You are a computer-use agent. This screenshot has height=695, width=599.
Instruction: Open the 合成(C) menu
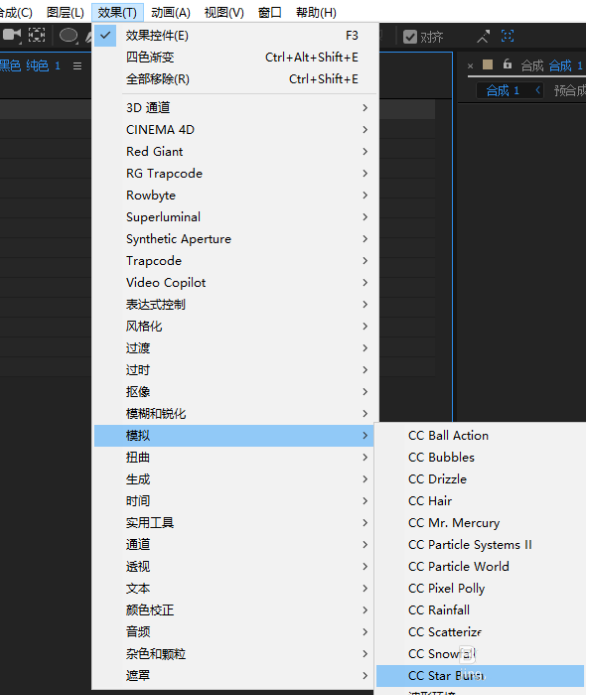[16, 12]
